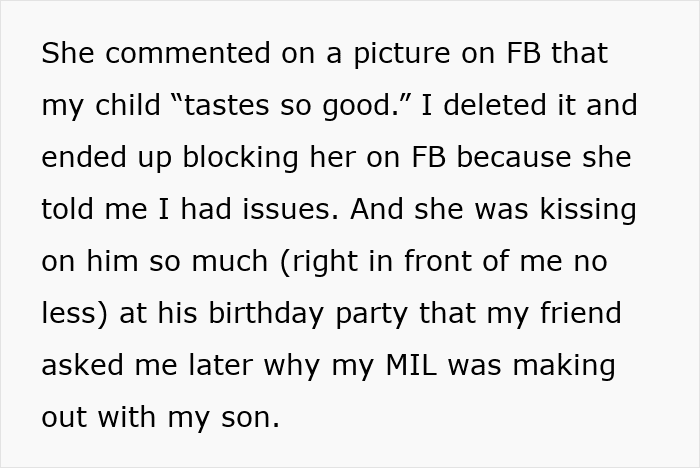
Task: Click the word "deleted" in the second line
Action: coord(495,105)
